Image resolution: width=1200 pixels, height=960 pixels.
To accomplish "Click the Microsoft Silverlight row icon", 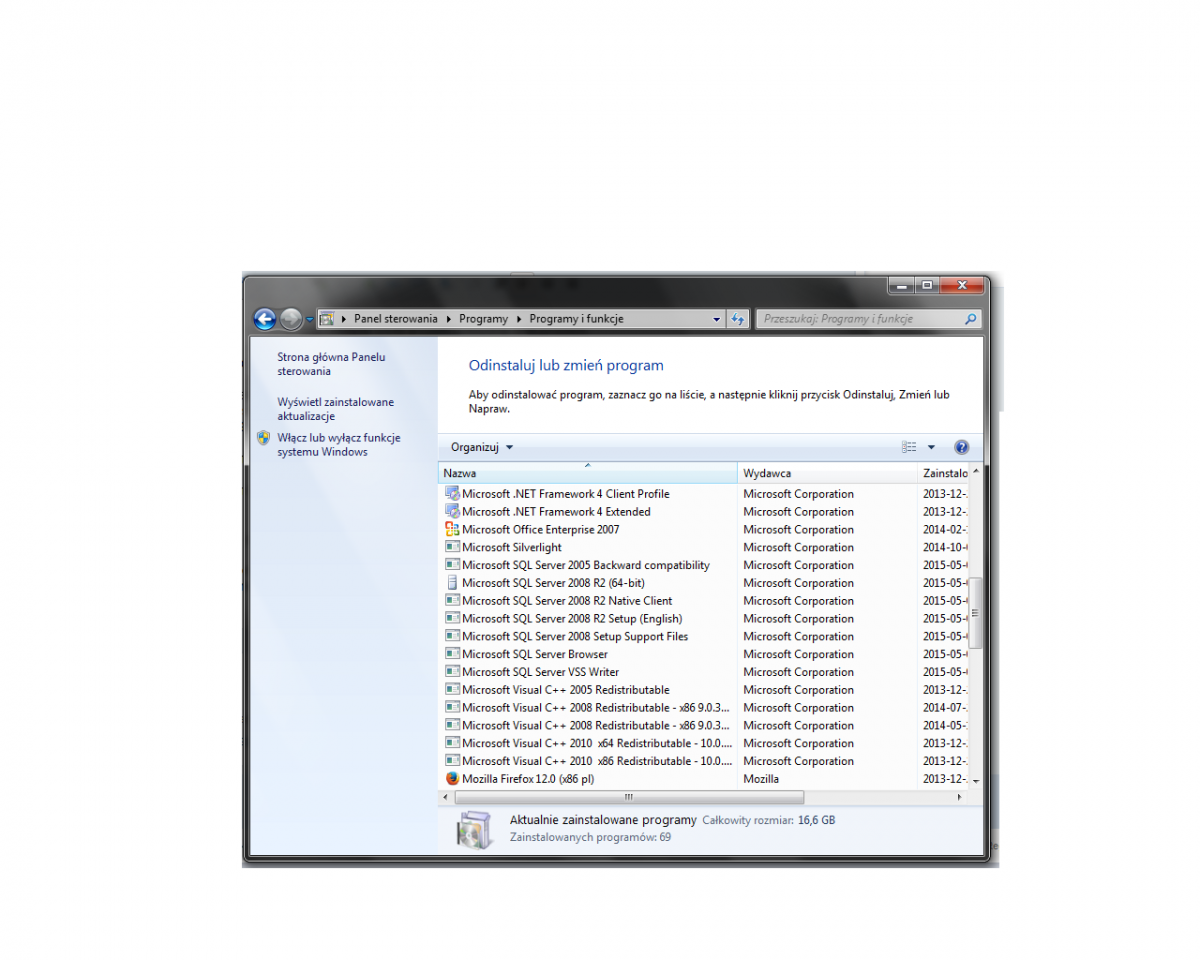I will [452, 547].
